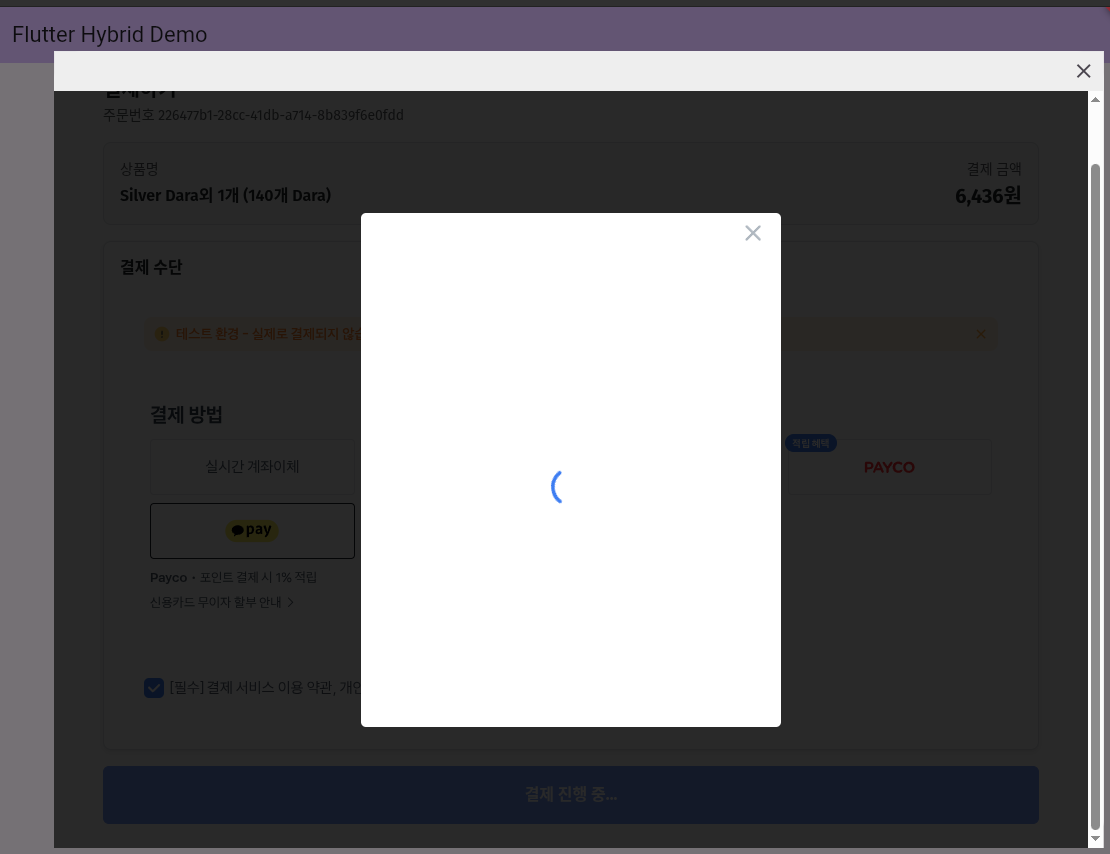Screen dimensions: 1110x854
Task: Click the required terms agreement label text
Action: [x=265, y=688]
